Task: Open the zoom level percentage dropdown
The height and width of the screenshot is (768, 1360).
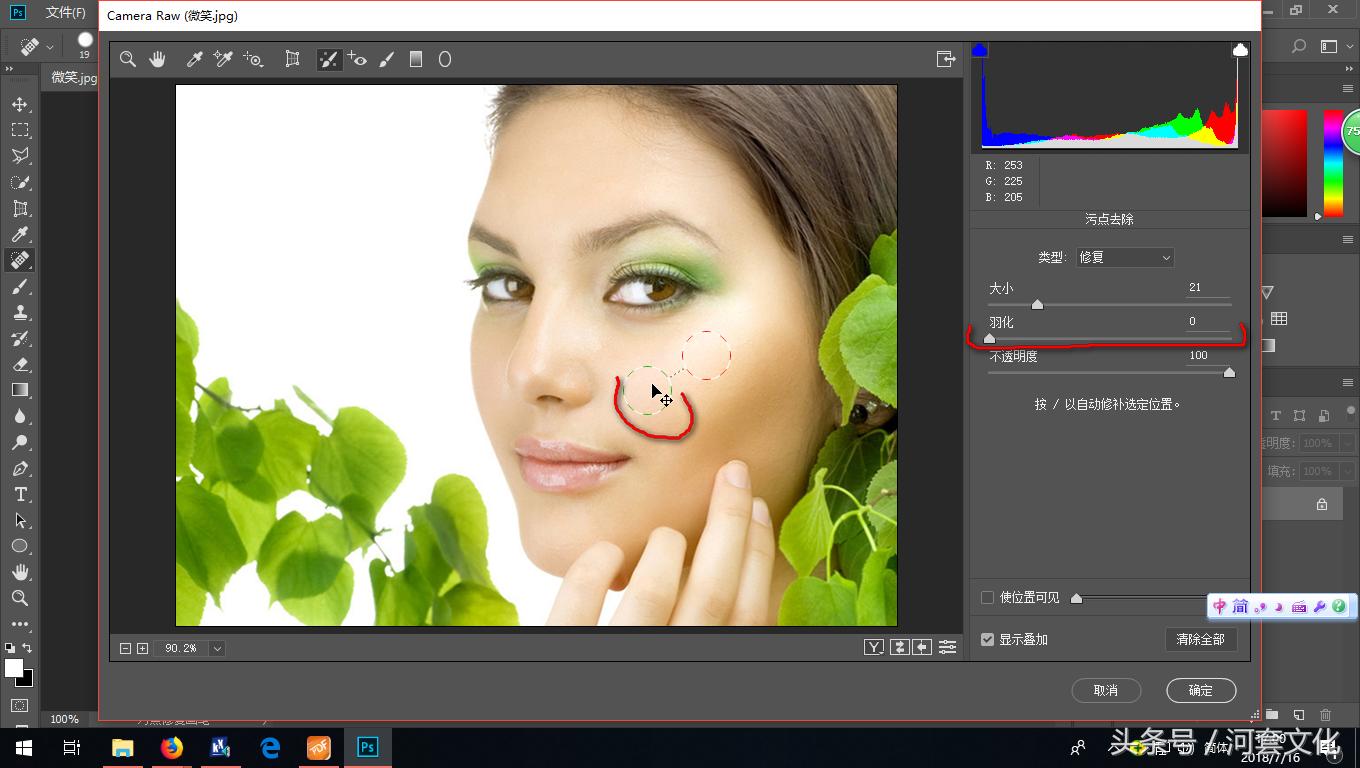Action: coord(219,647)
